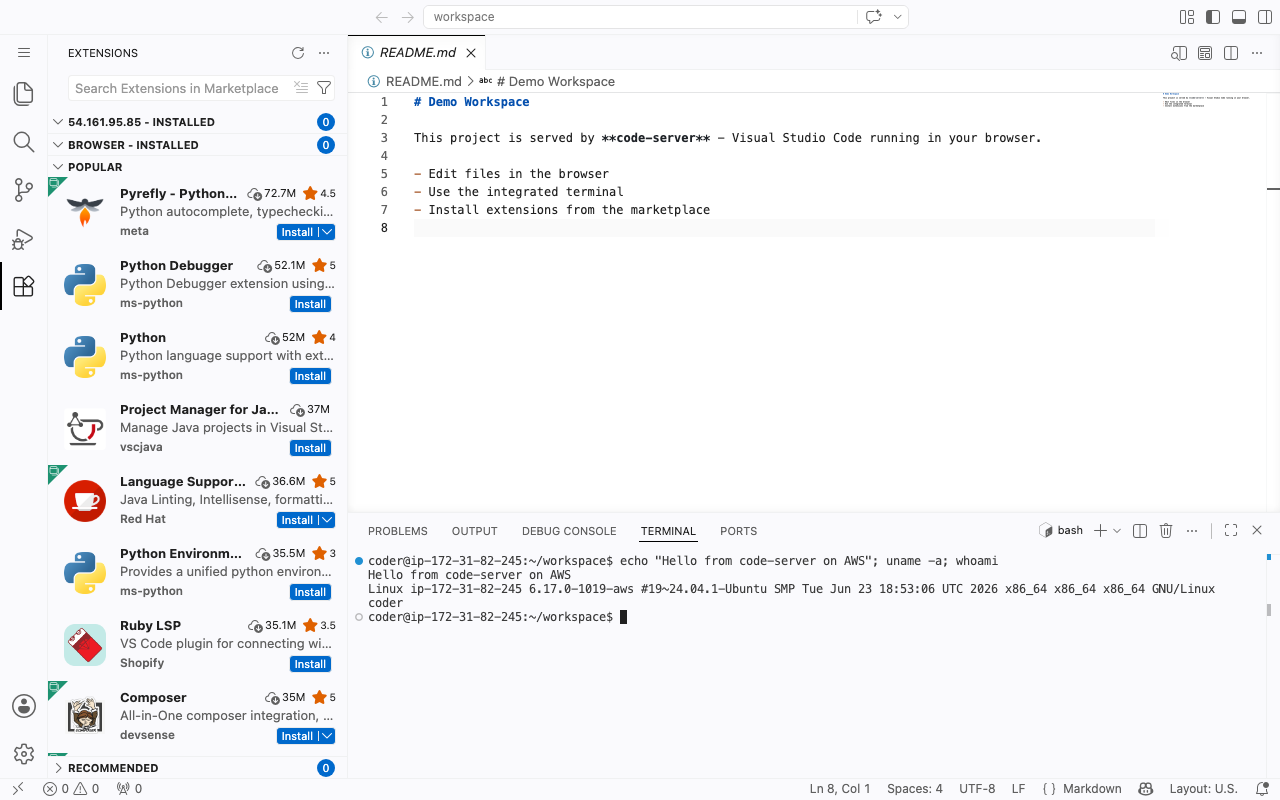
Task: Switch to the PORTS panel tab
Action: (x=738, y=531)
